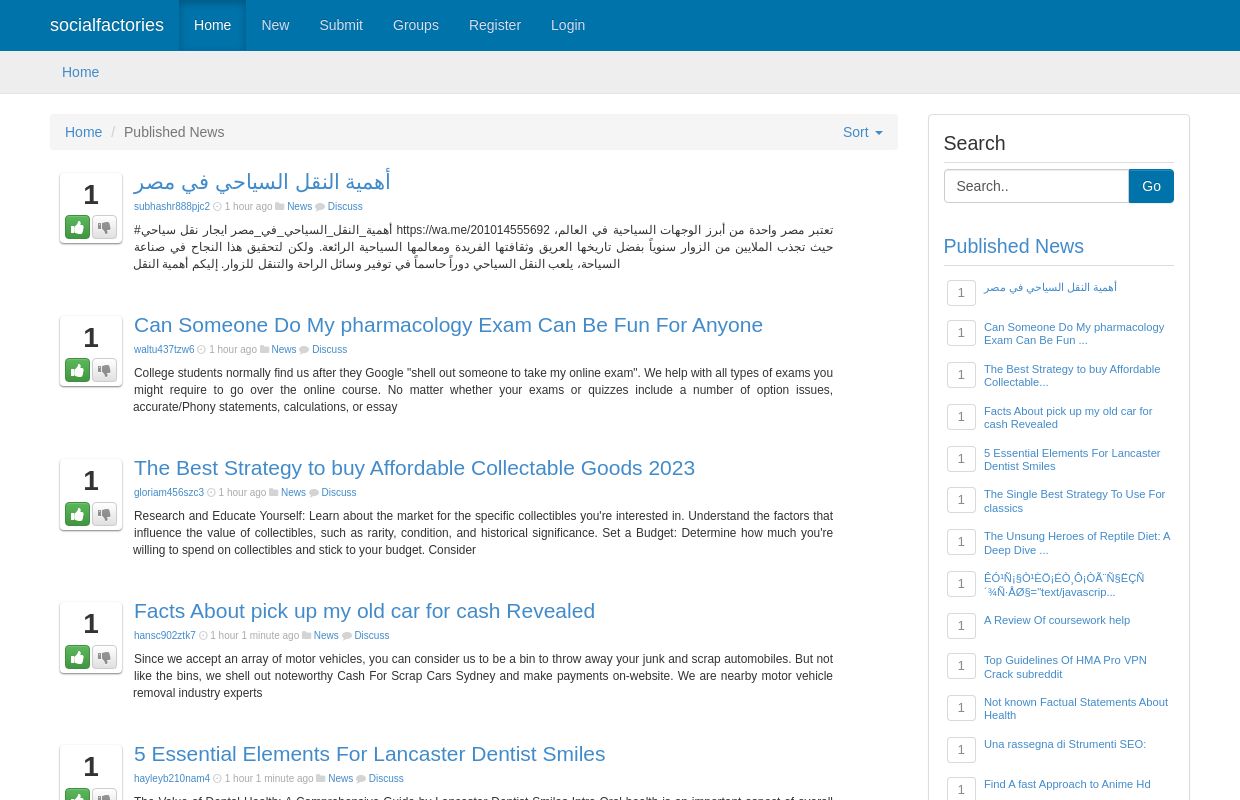Viewport: 1240px width, 800px height.
Task: Open the Login page
Action: click(x=568, y=25)
